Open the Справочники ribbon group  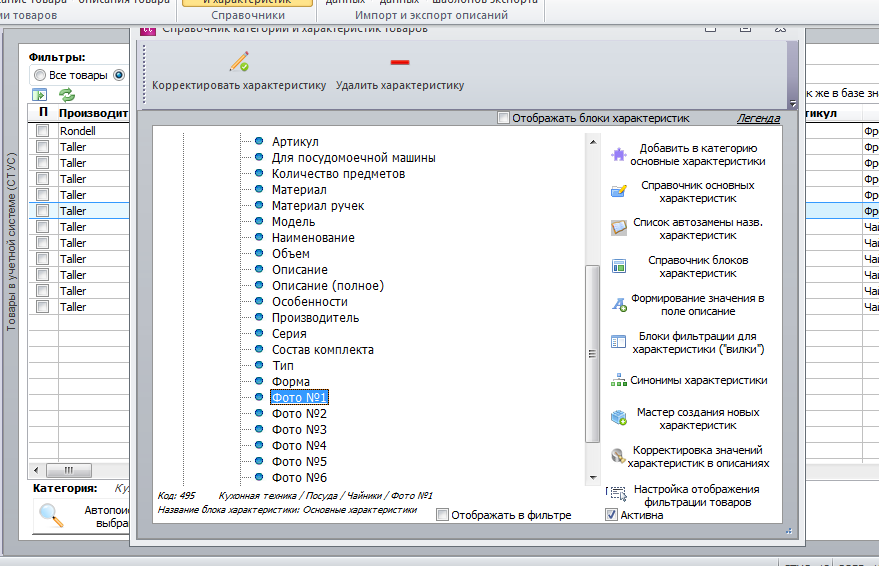[x=248, y=15]
